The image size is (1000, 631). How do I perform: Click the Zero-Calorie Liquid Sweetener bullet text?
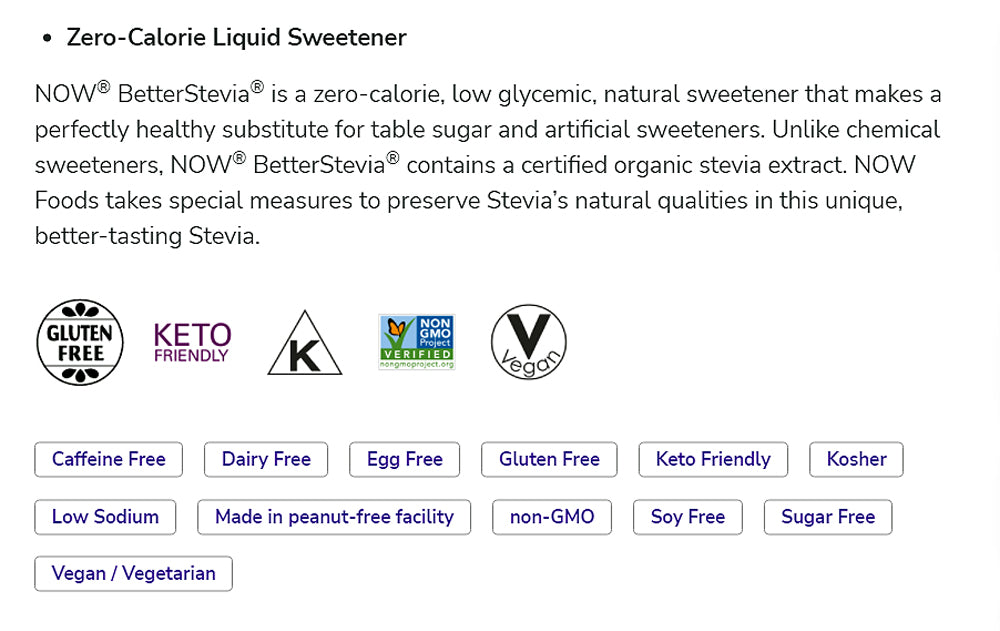coord(236,38)
